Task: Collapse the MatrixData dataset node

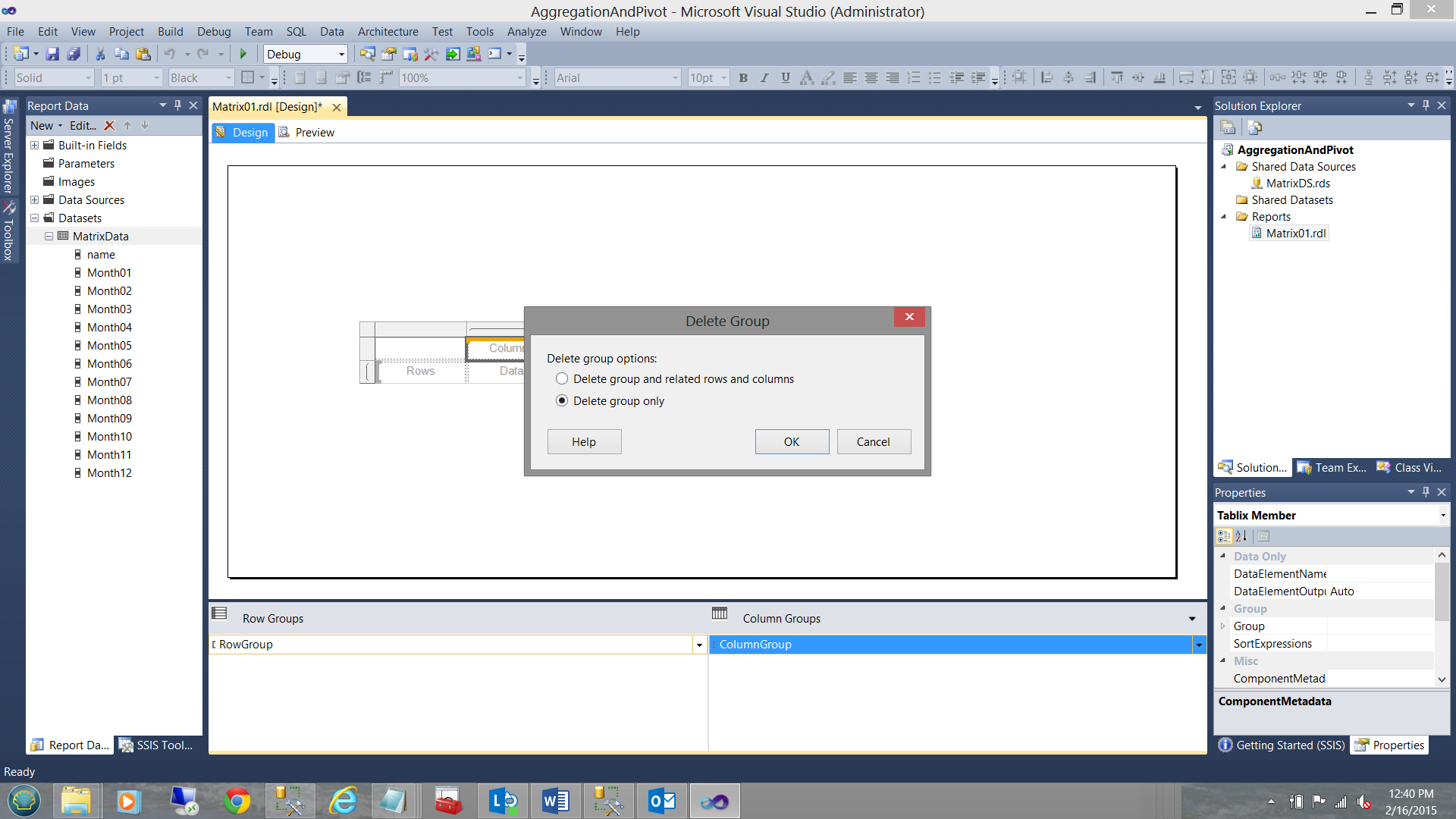Action: coord(49,237)
